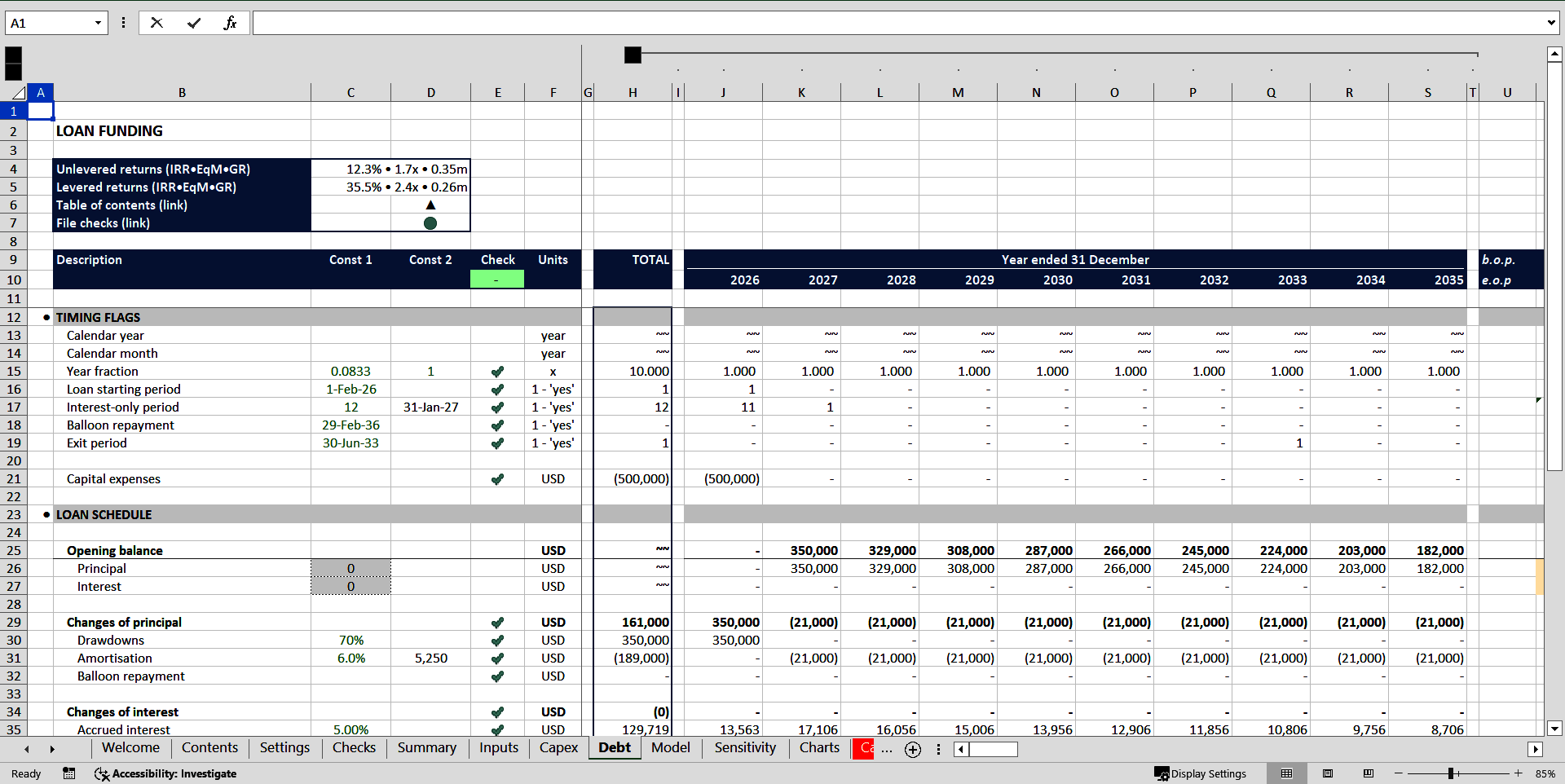Click lower outline level button
This screenshot has width=1565, height=784.
[x=13, y=73]
